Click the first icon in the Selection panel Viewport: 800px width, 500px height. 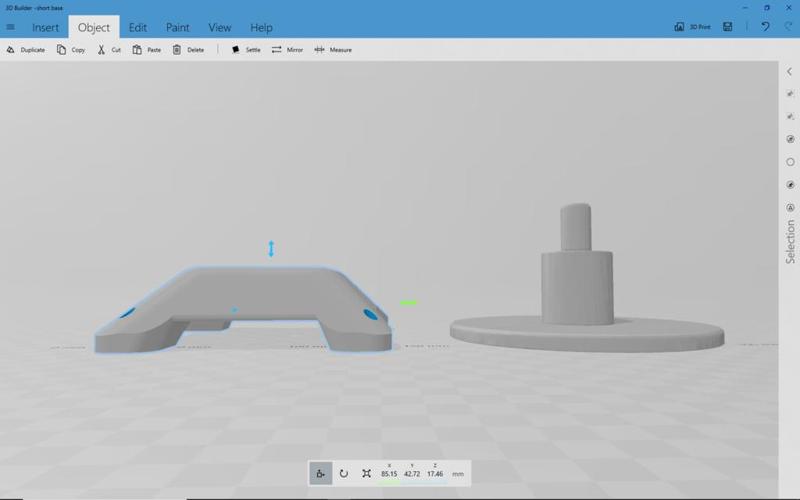click(x=790, y=94)
